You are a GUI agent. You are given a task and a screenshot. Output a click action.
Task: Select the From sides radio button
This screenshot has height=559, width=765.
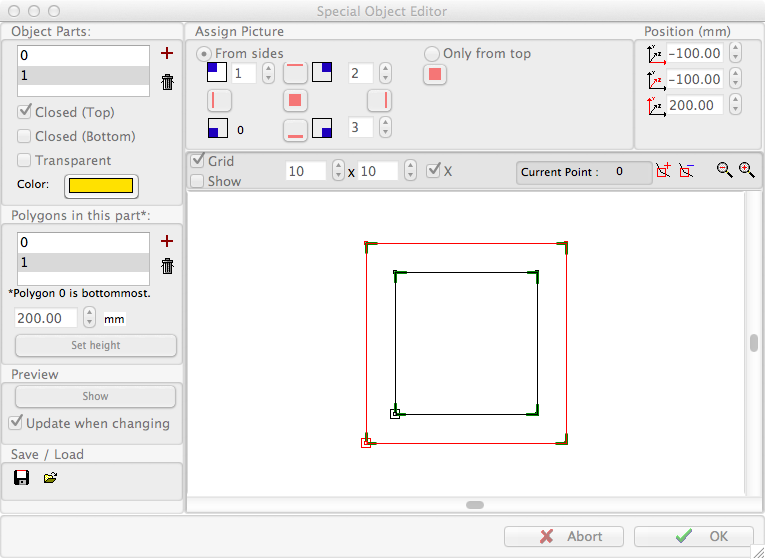[206, 53]
